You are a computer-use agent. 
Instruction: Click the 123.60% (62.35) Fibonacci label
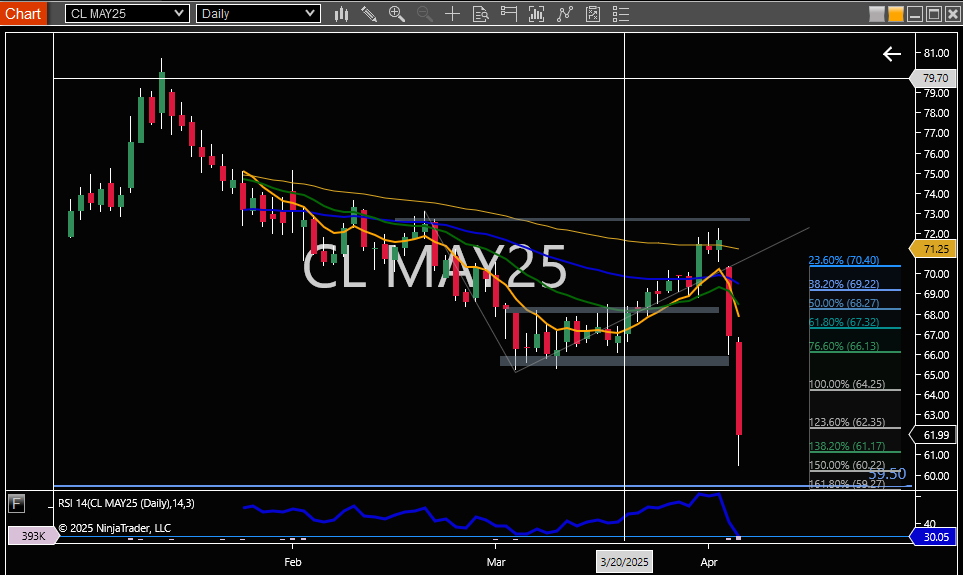coord(847,422)
